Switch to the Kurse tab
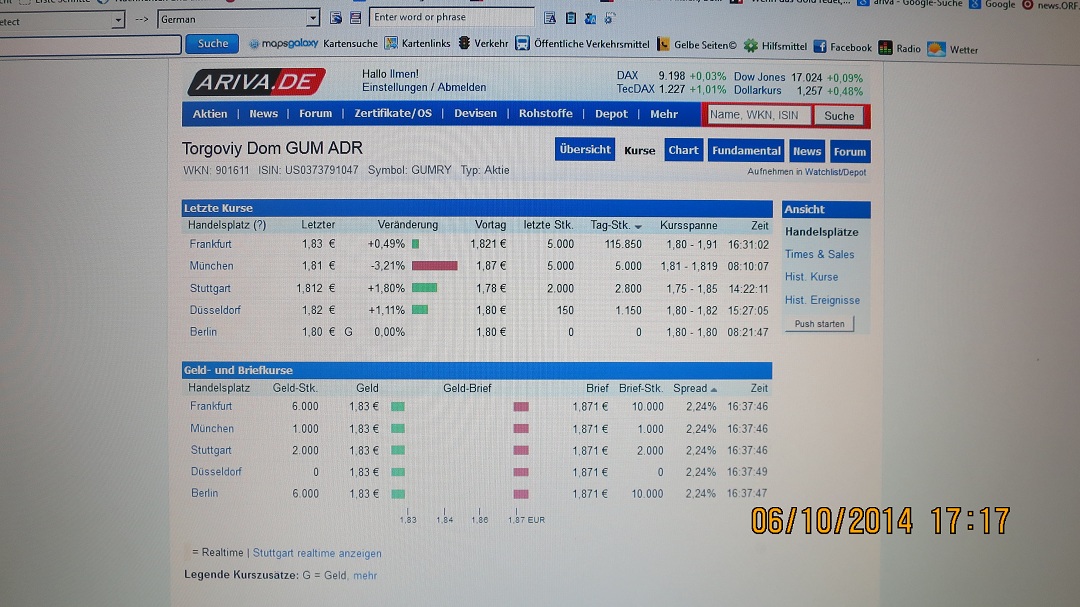The height and width of the screenshot is (607, 1080). pos(639,151)
